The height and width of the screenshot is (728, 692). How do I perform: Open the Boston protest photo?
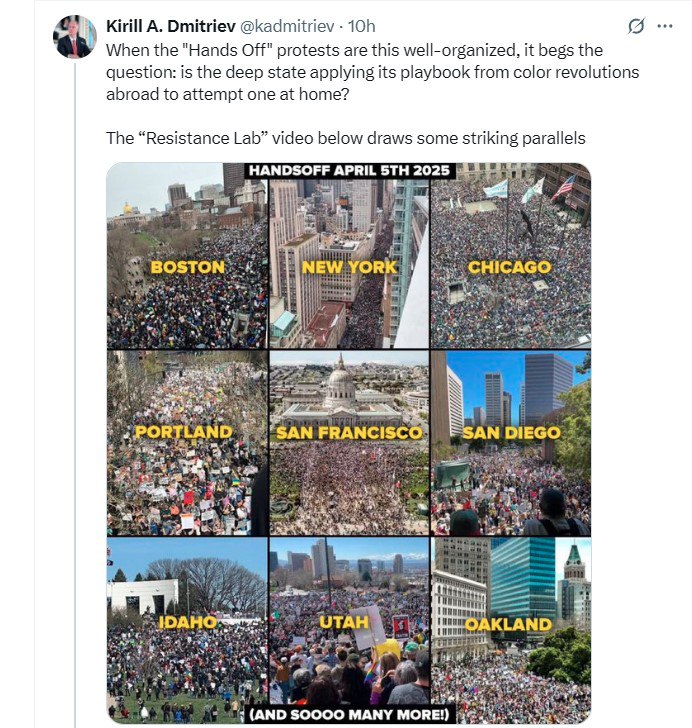[187, 255]
